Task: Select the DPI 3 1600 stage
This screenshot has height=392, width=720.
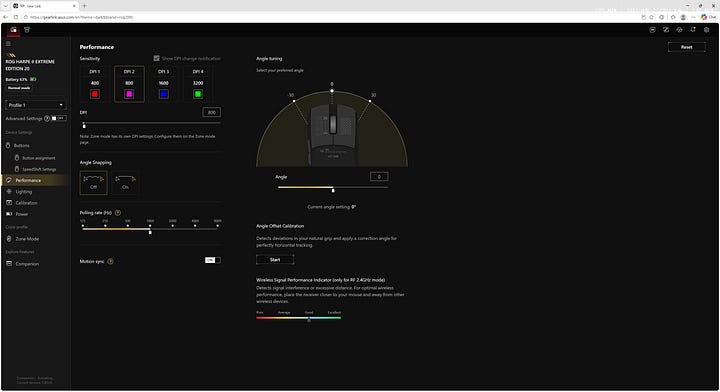Action: (x=163, y=84)
